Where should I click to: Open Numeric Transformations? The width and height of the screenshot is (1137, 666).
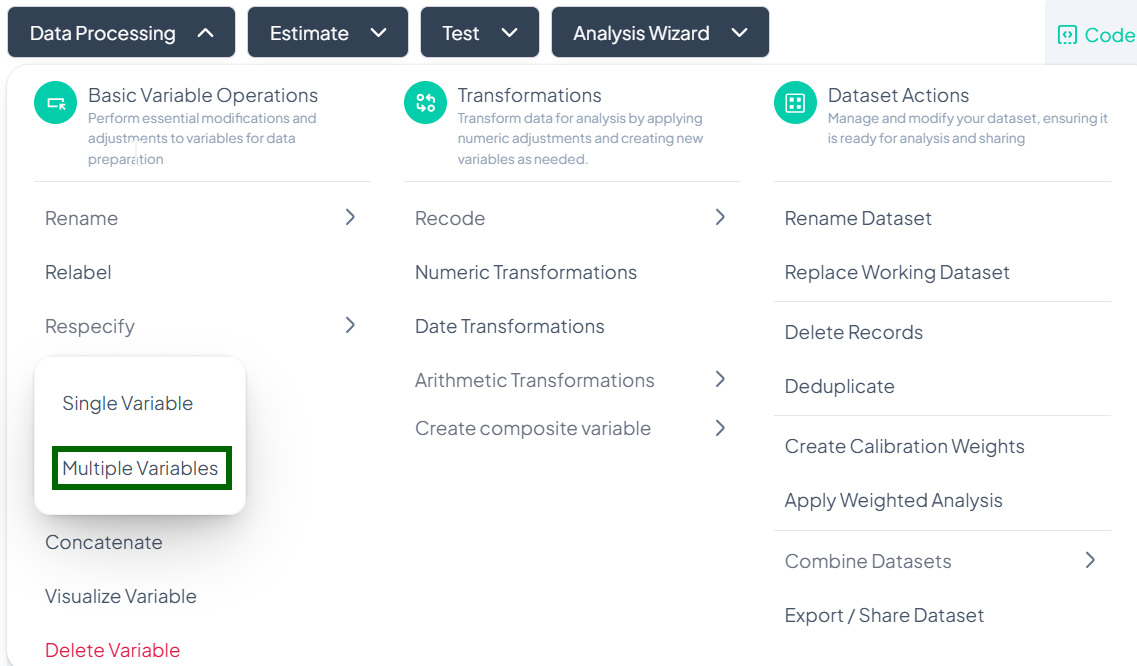526,272
